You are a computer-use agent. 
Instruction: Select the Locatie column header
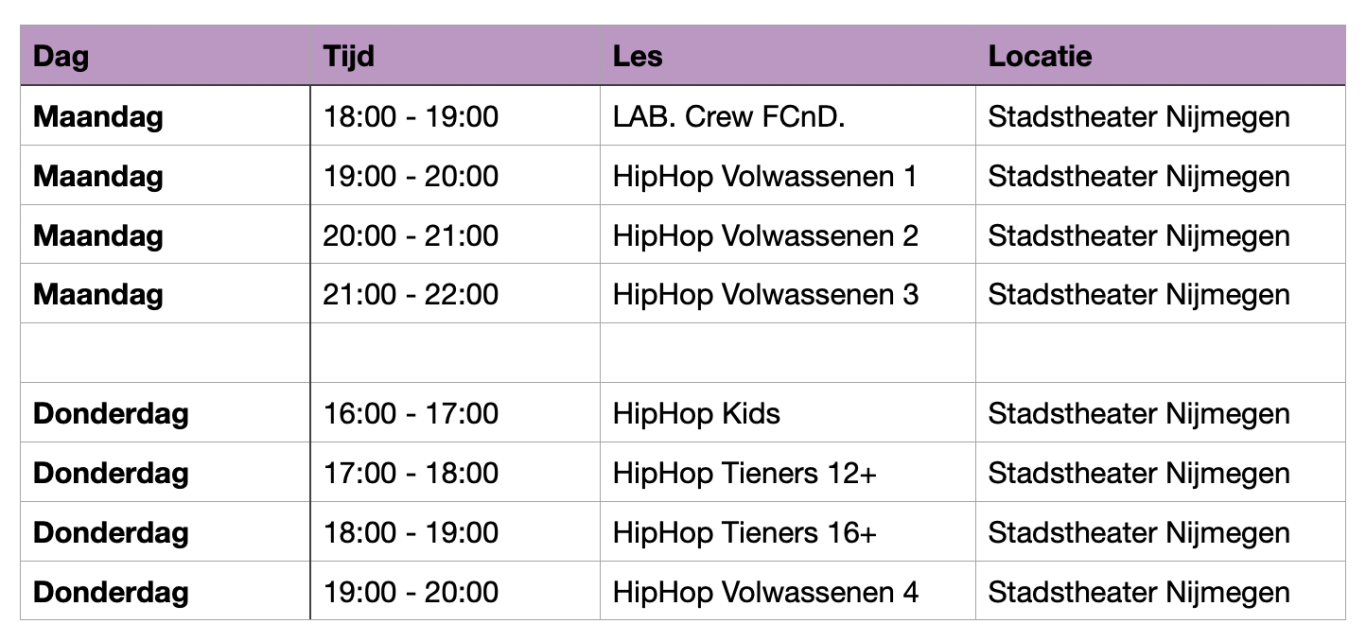[1040, 56]
